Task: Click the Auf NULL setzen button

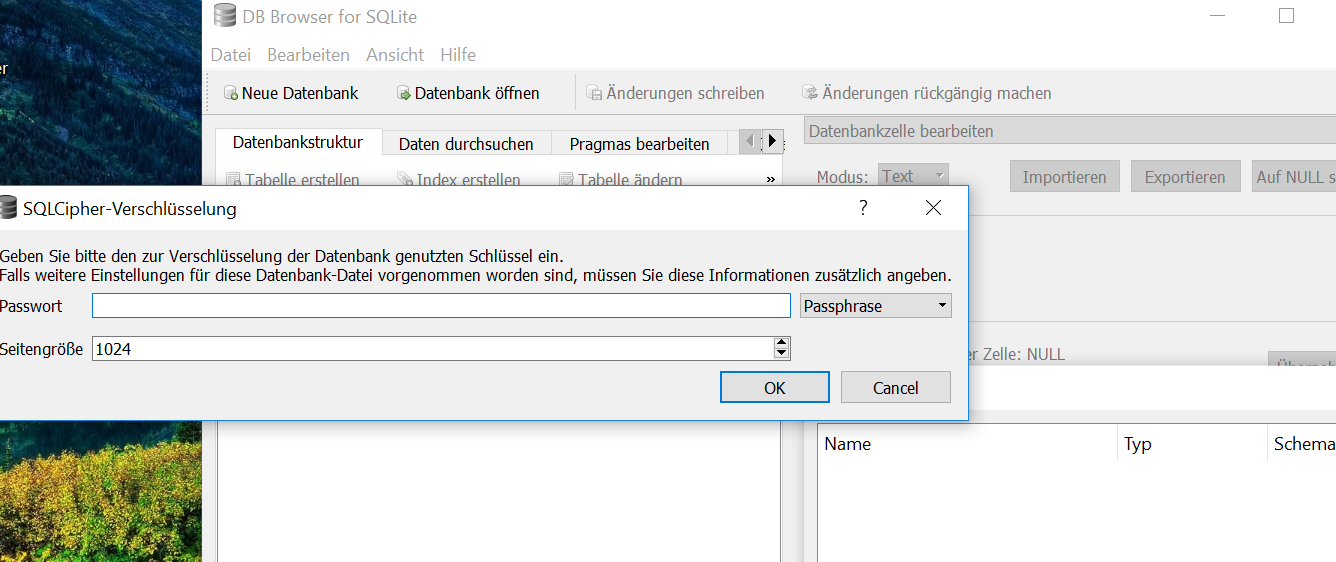Action: (x=1294, y=177)
